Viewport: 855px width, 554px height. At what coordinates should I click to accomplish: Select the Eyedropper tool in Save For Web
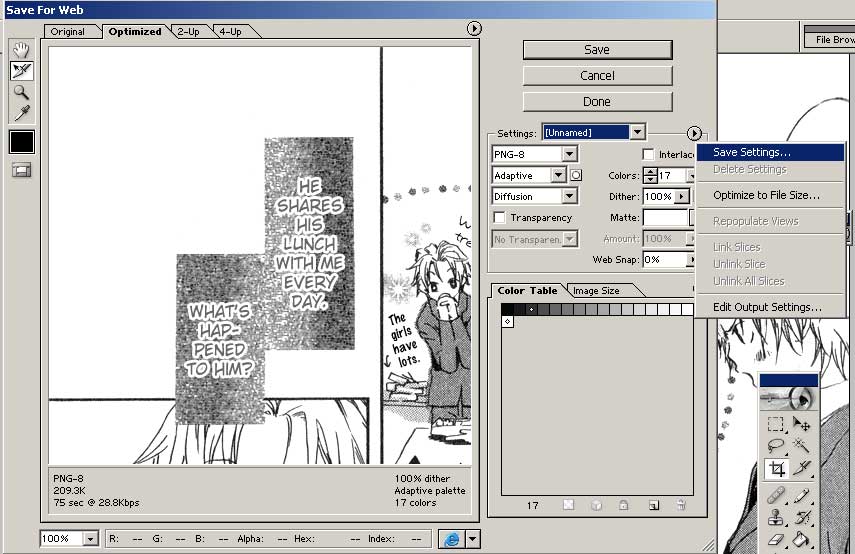tap(21, 113)
